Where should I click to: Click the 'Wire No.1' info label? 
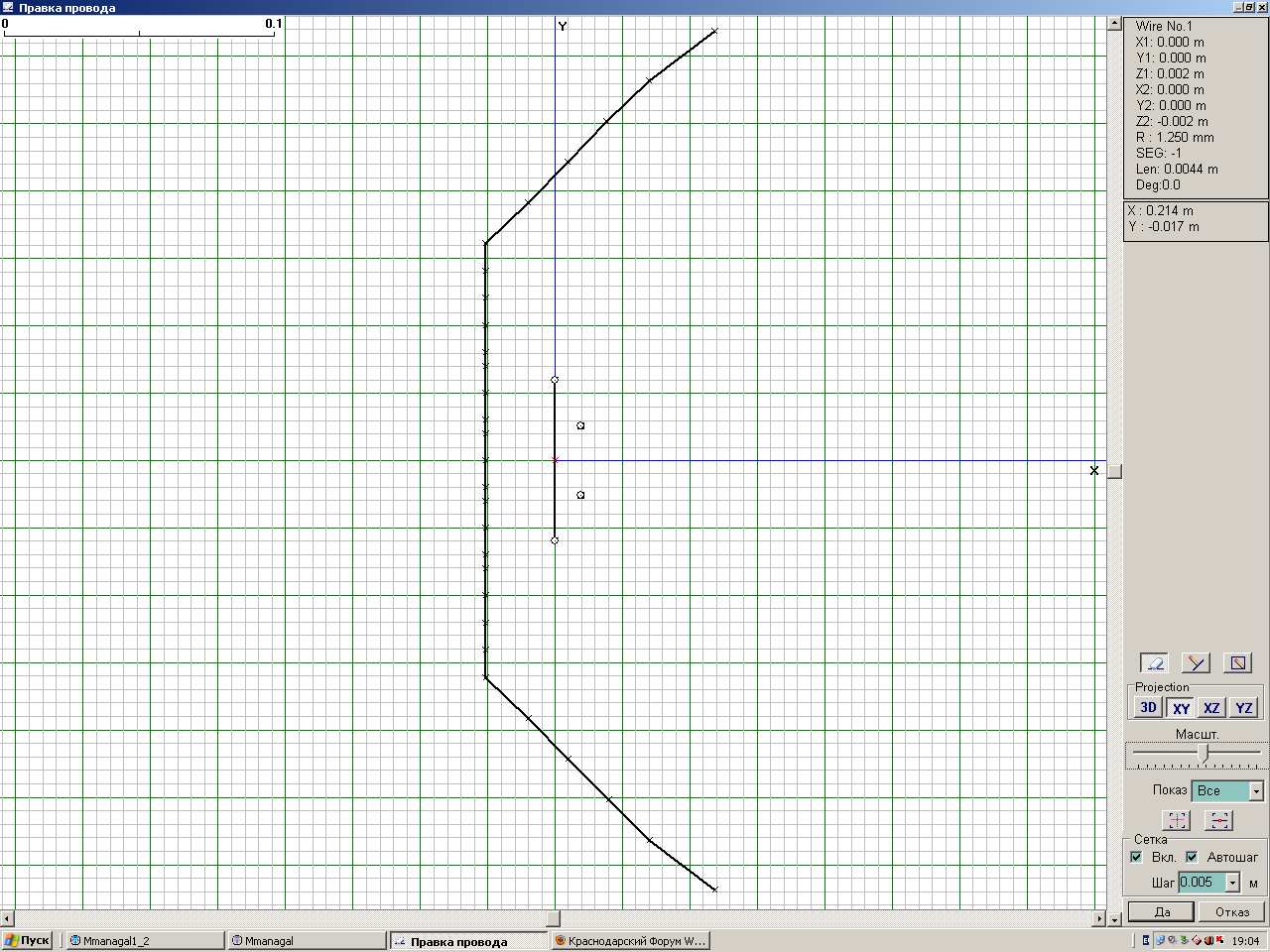tap(1164, 26)
